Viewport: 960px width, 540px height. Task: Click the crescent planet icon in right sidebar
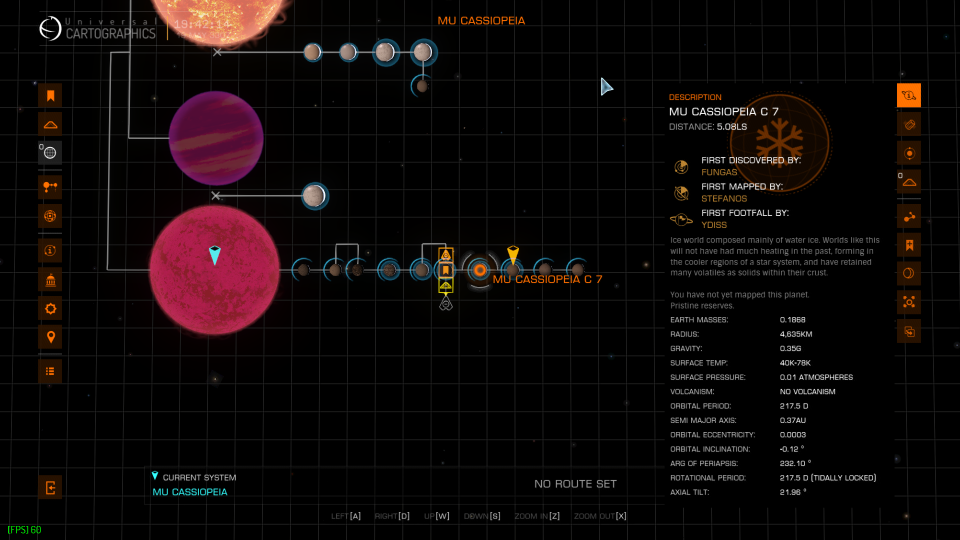(909, 273)
